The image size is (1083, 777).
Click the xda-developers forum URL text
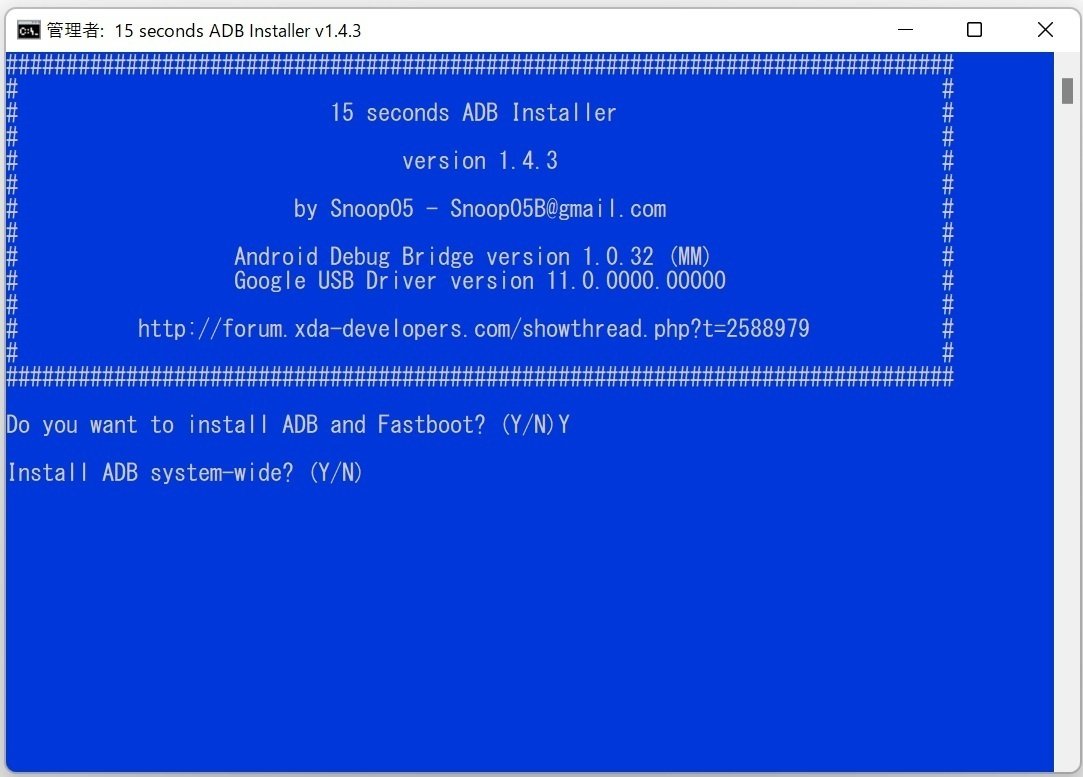tap(474, 329)
